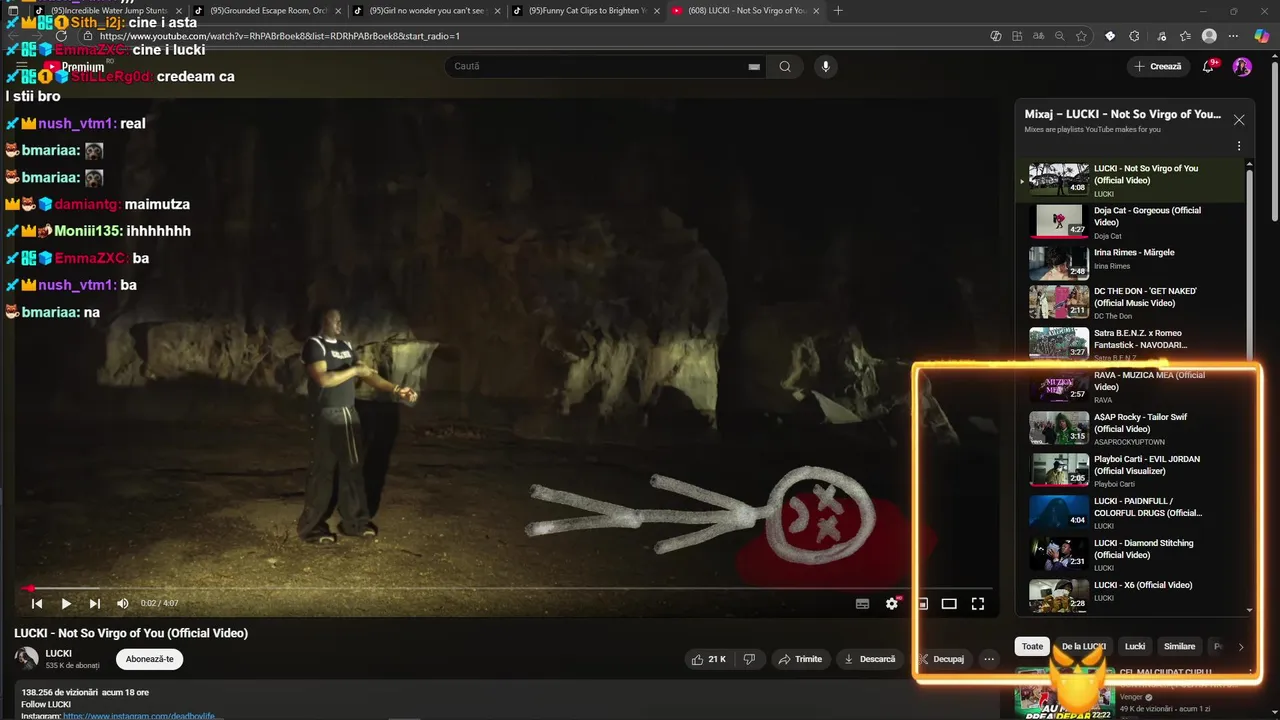
Task: Skip to the previous video
Action: (x=37, y=603)
